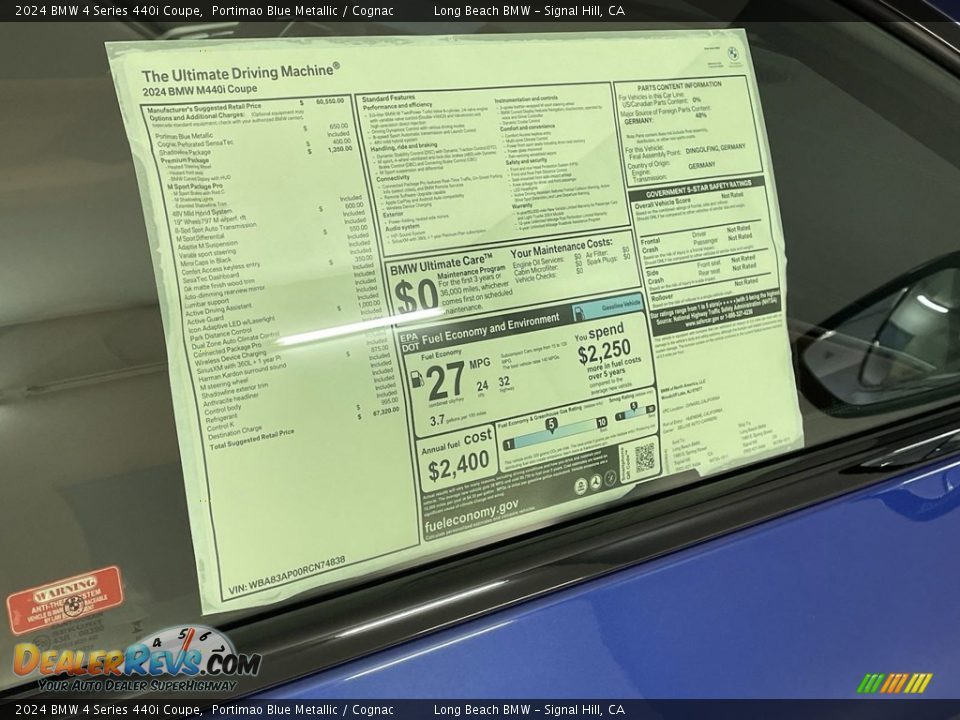Click the fuel pump icon beside 27 MPG
The width and height of the screenshot is (960, 720).
416,380
